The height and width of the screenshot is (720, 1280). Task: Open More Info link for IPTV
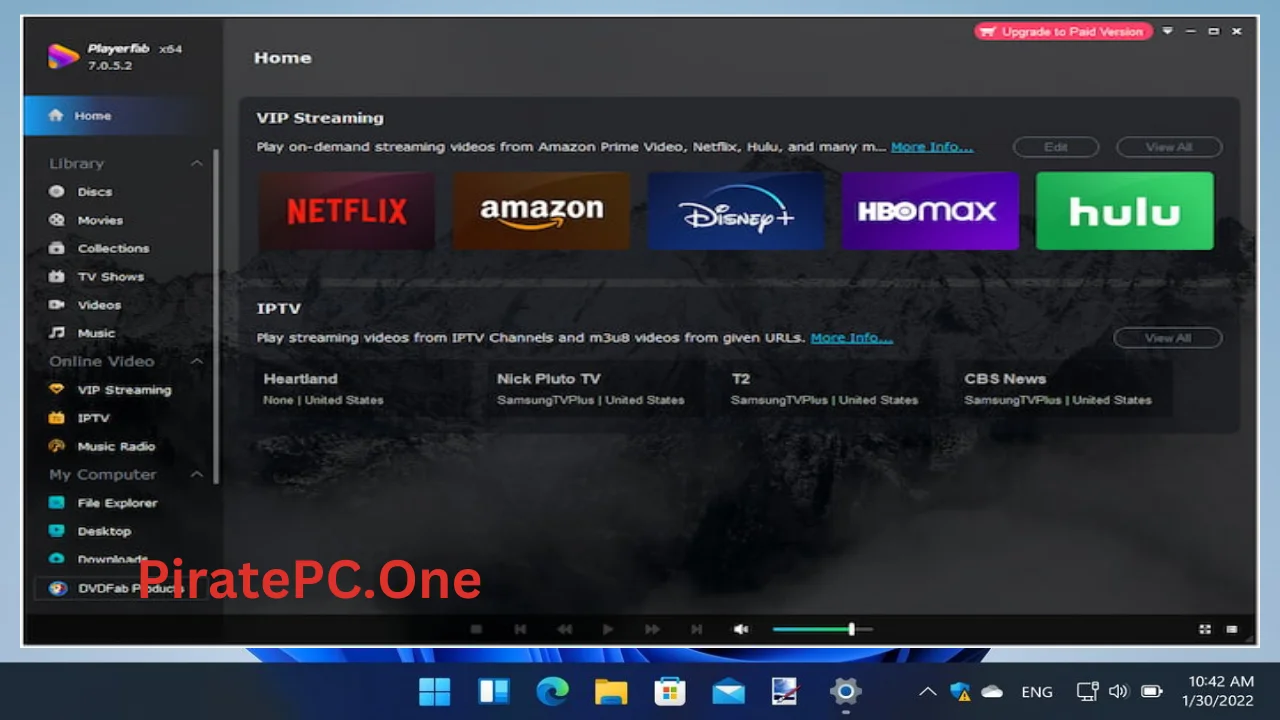852,338
